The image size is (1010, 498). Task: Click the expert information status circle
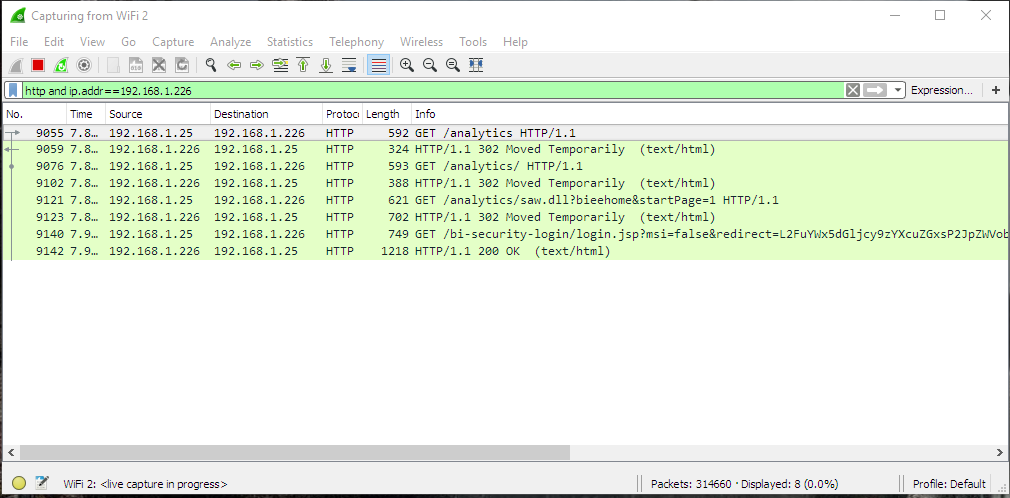pos(19,483)
